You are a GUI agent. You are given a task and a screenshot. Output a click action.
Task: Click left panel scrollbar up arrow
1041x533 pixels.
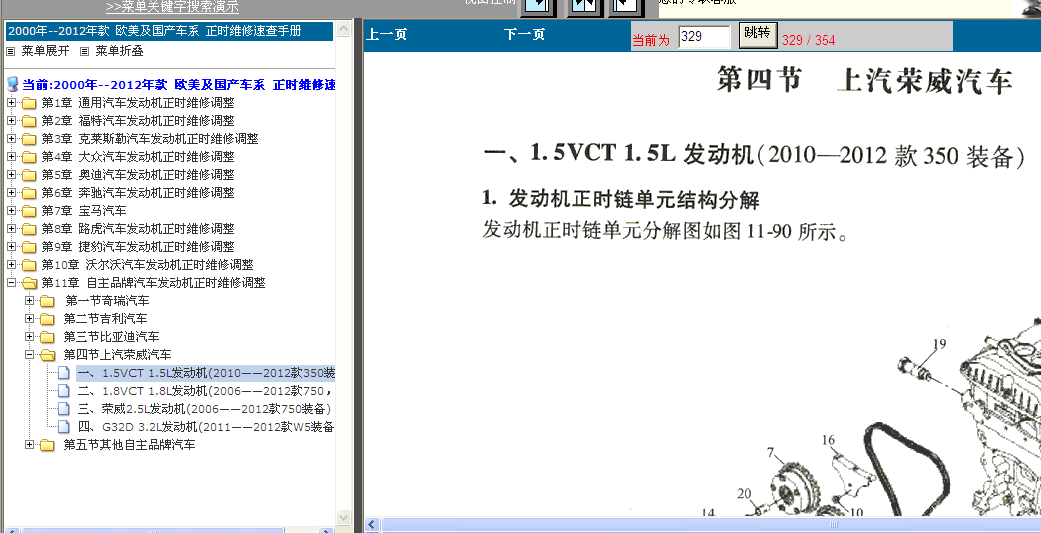pyautogui.click(x=343, y=29)
